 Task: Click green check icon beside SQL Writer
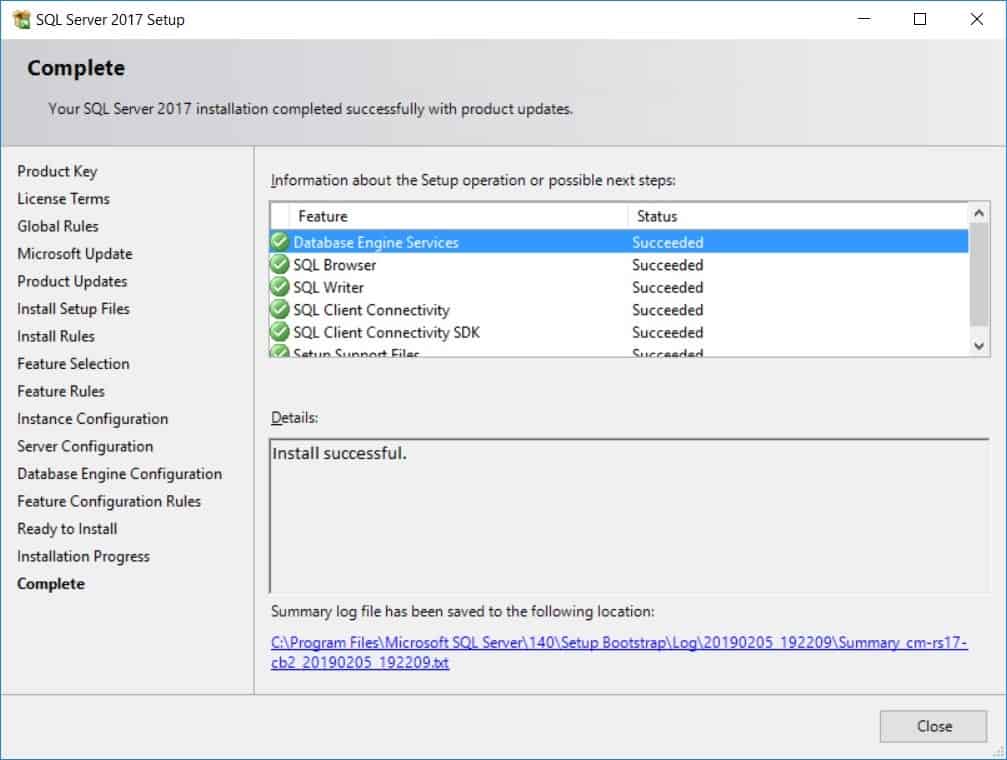[279, 287]
